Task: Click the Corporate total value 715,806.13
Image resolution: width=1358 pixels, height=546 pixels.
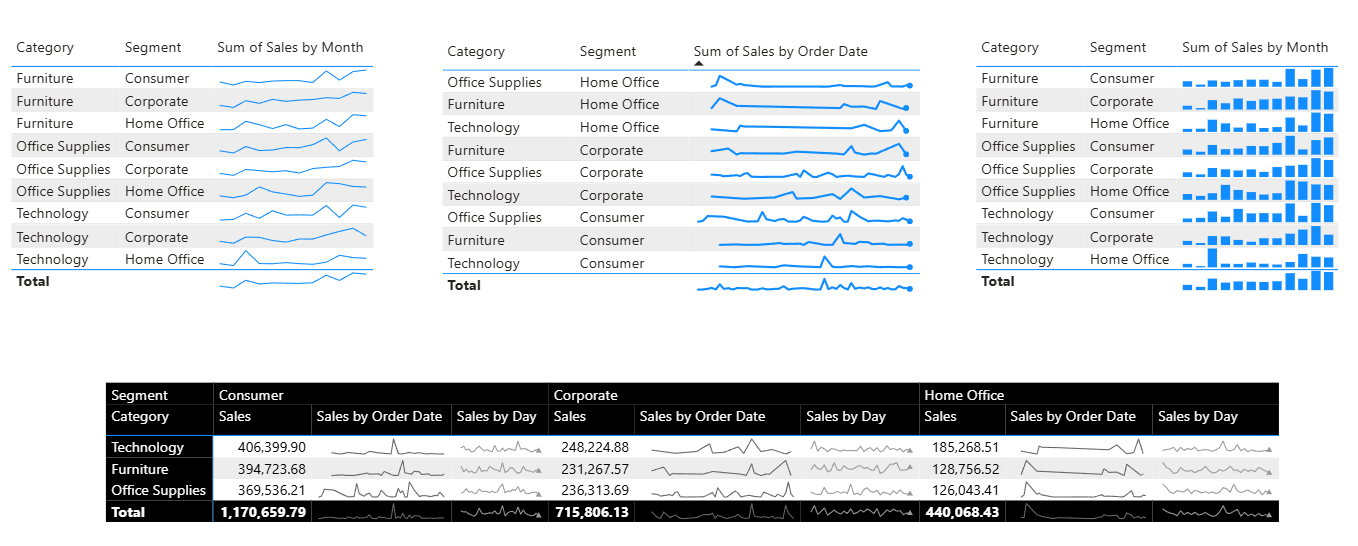Action: pyautogui.click(x=591, y=512)
